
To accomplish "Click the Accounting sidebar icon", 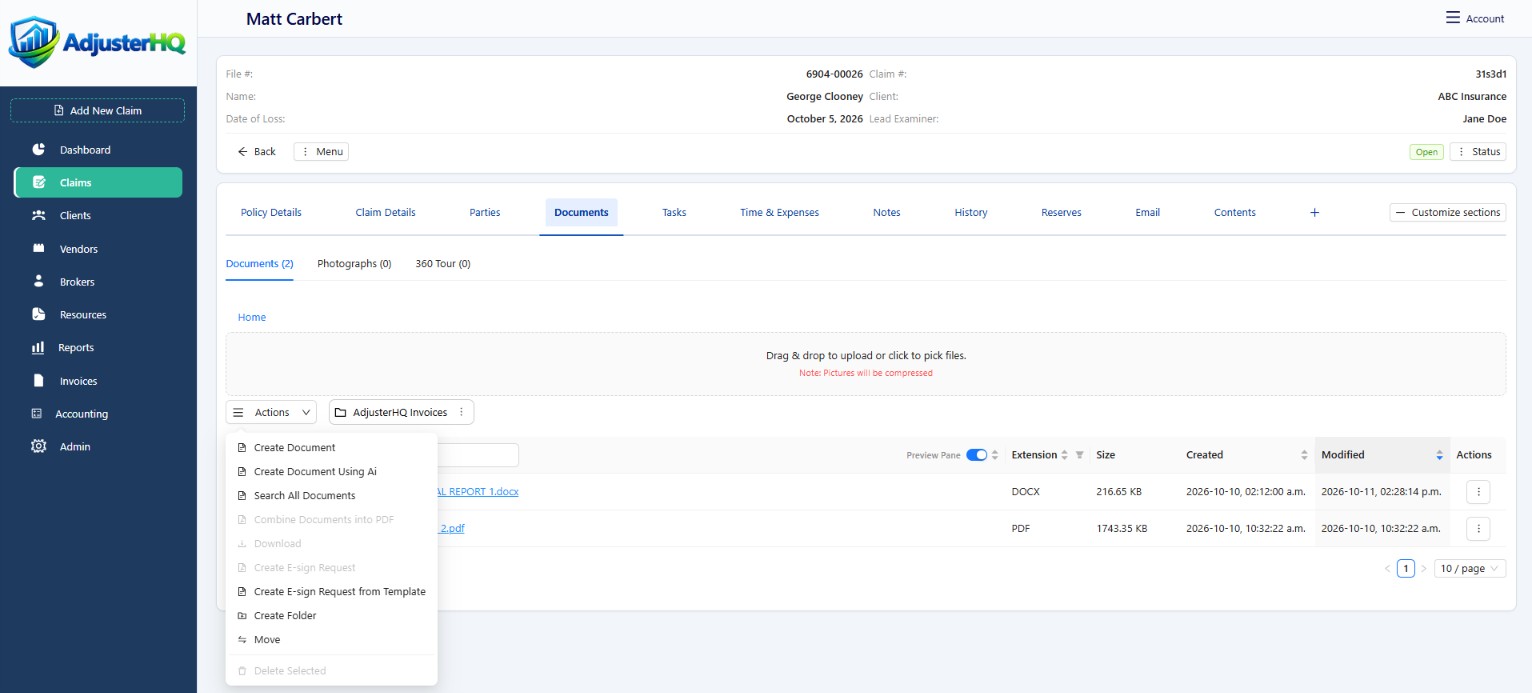I will [x=37, y=414].
